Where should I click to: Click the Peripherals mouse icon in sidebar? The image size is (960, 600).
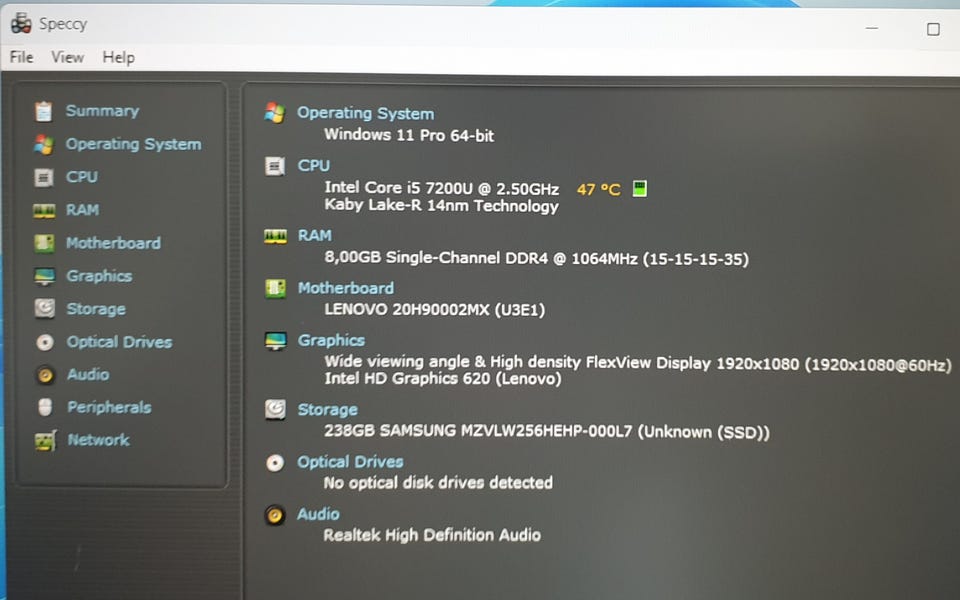(x=45, y=407)
